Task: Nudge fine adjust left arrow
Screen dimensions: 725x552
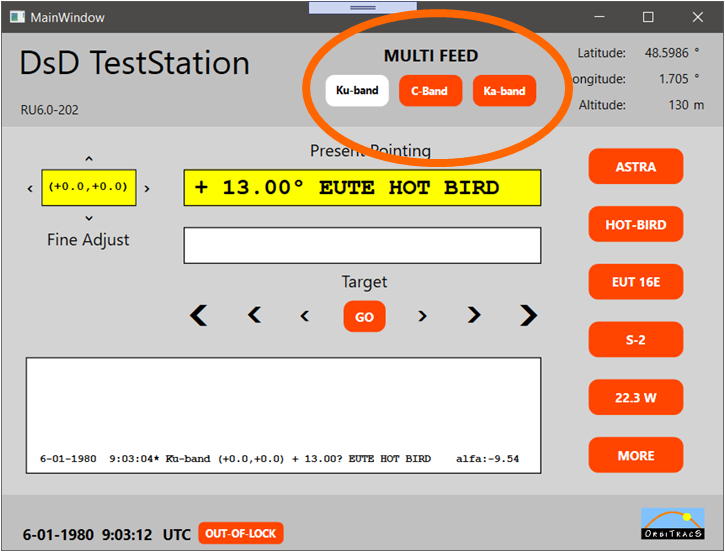Action: coord(30,189)
